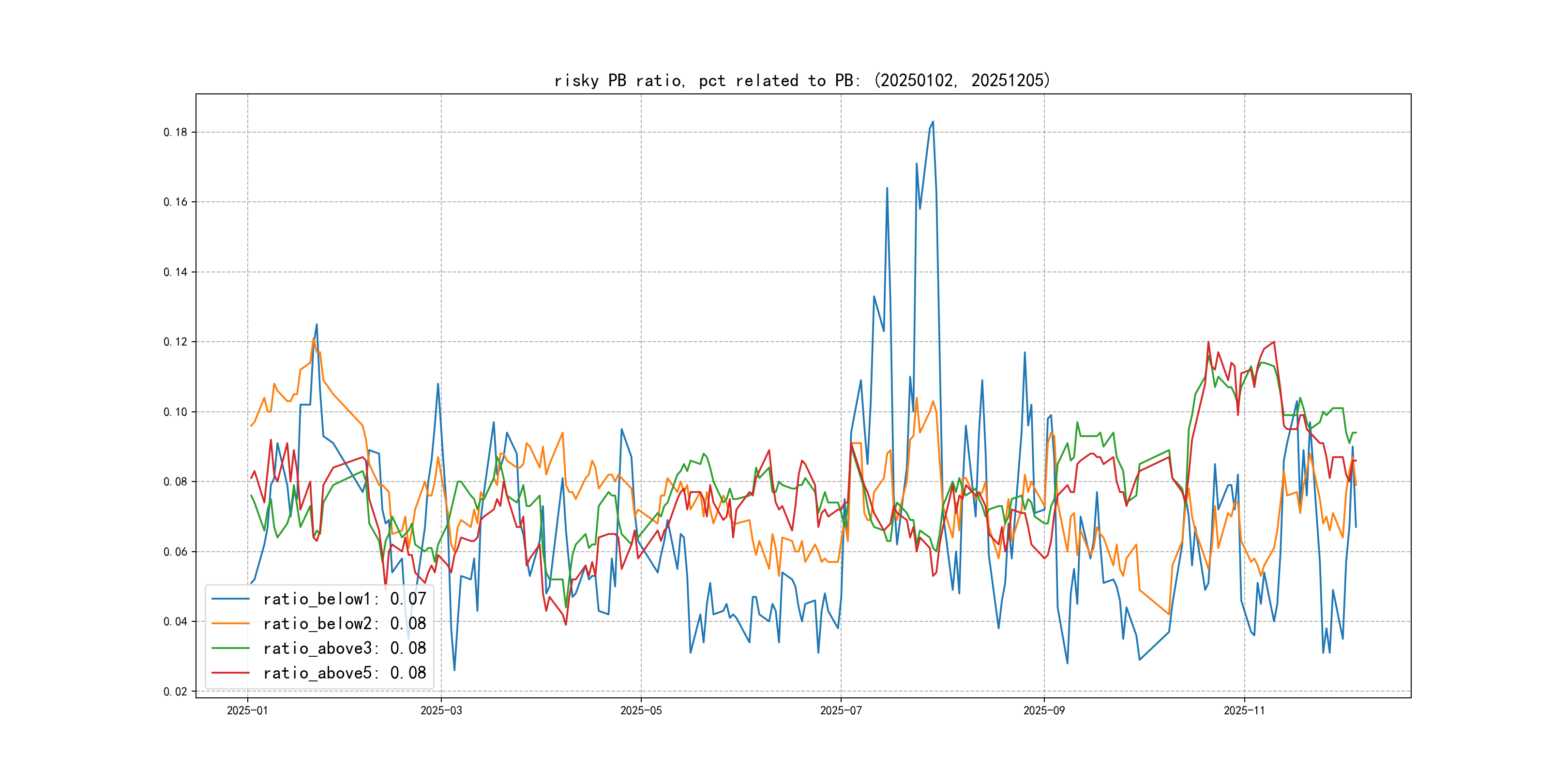Click the 0.10 y-axis tick label

pyautogui.click(x=175, y=412)
